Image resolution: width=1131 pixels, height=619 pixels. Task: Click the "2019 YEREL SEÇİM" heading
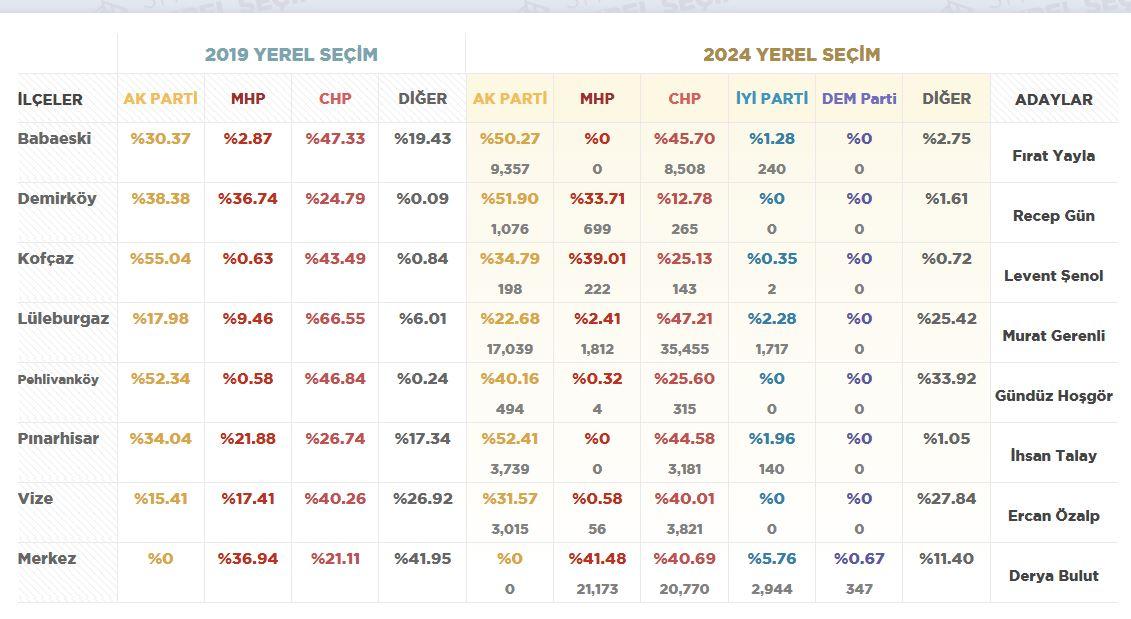click(x=291, y=55)
